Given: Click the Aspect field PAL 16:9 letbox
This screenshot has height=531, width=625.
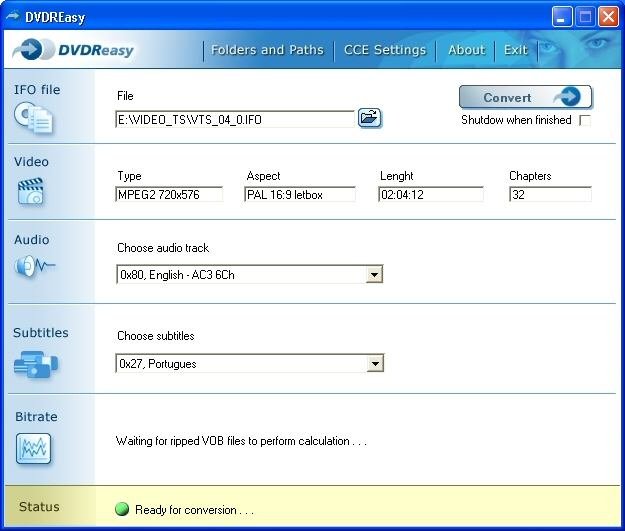Looking at the screenshot, I should 300,195.
